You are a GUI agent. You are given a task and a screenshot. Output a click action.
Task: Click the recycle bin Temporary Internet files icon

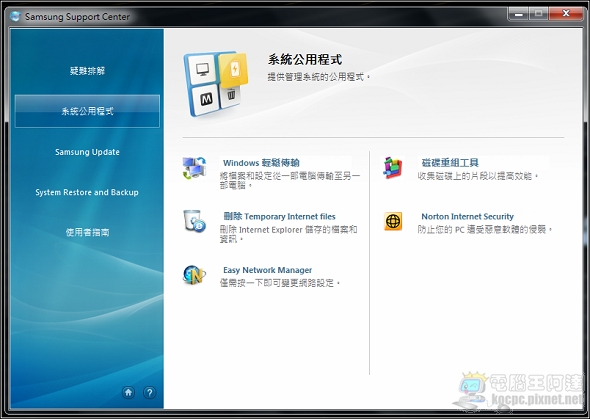pyautogui.click(x=194, y=221)
